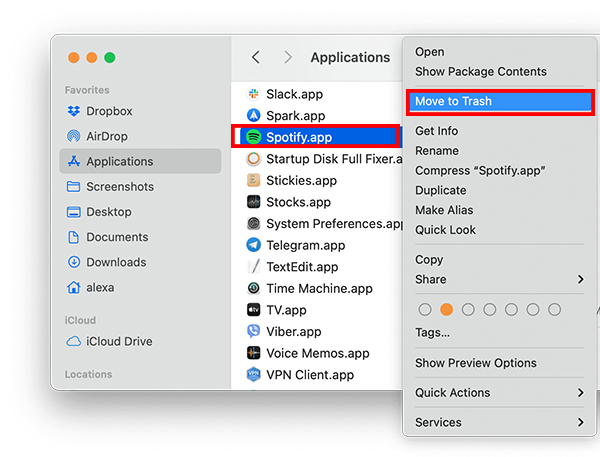600x457 pixels.
Task: Select the Voice Memos.app file name
Action: coord(318,353)
